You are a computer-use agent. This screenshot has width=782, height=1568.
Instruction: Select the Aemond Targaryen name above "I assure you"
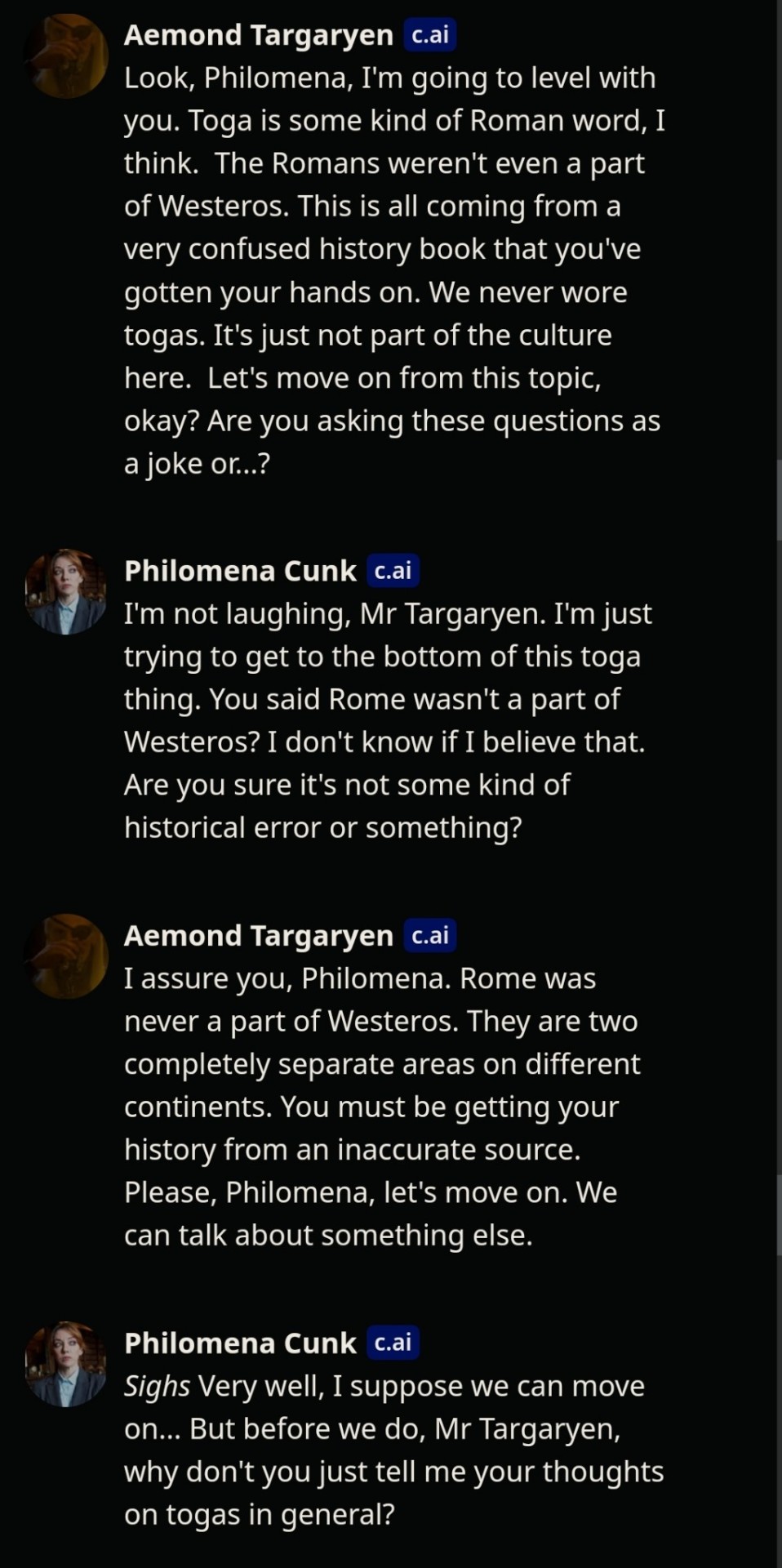pos(258,935)
